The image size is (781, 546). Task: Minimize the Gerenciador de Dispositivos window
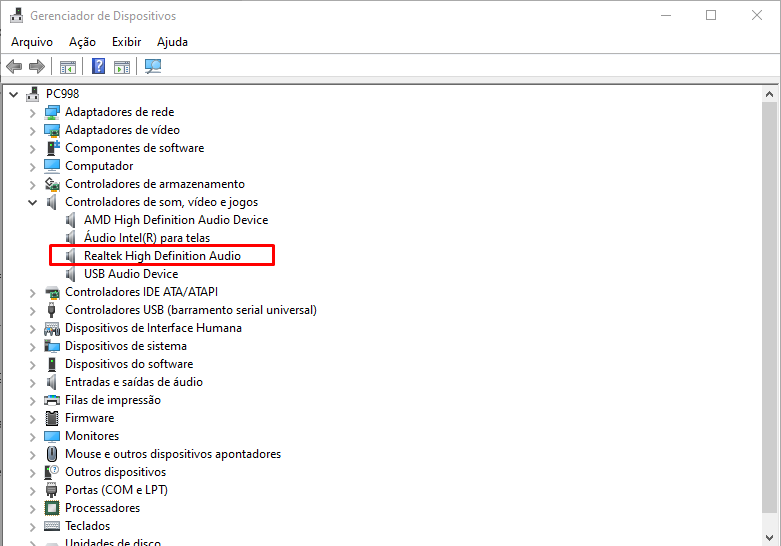point(666,15)
